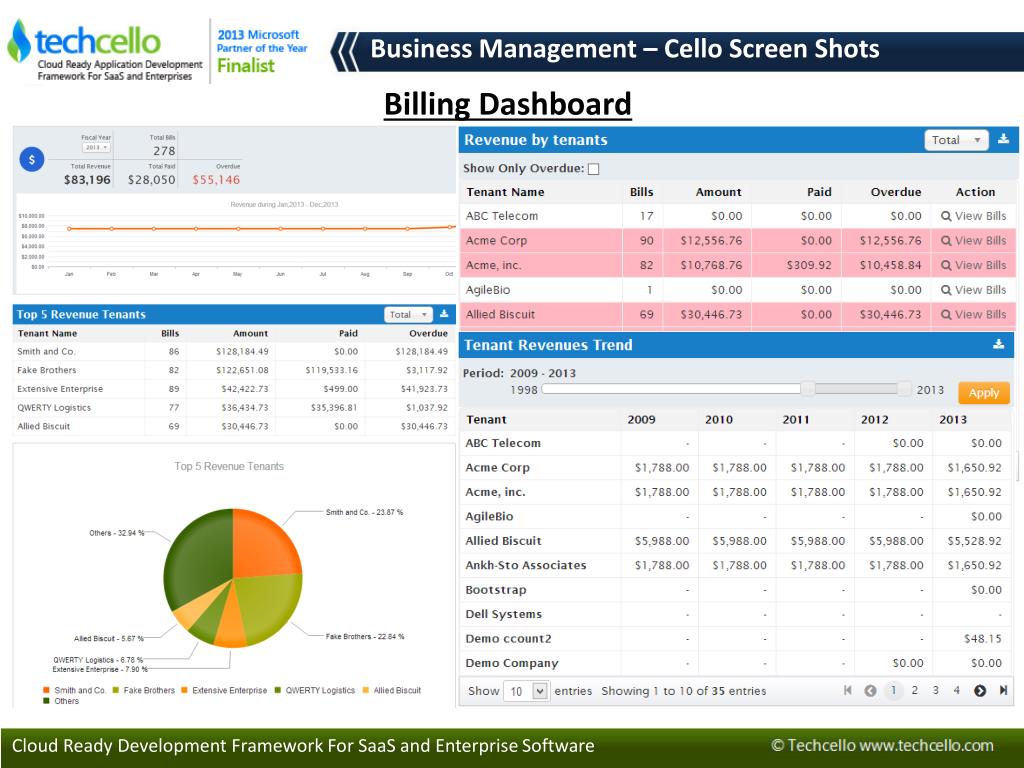Click Demo ccount2 in trends table
The height and width of the screenshot is (768, 1024).
pos(508,639)
